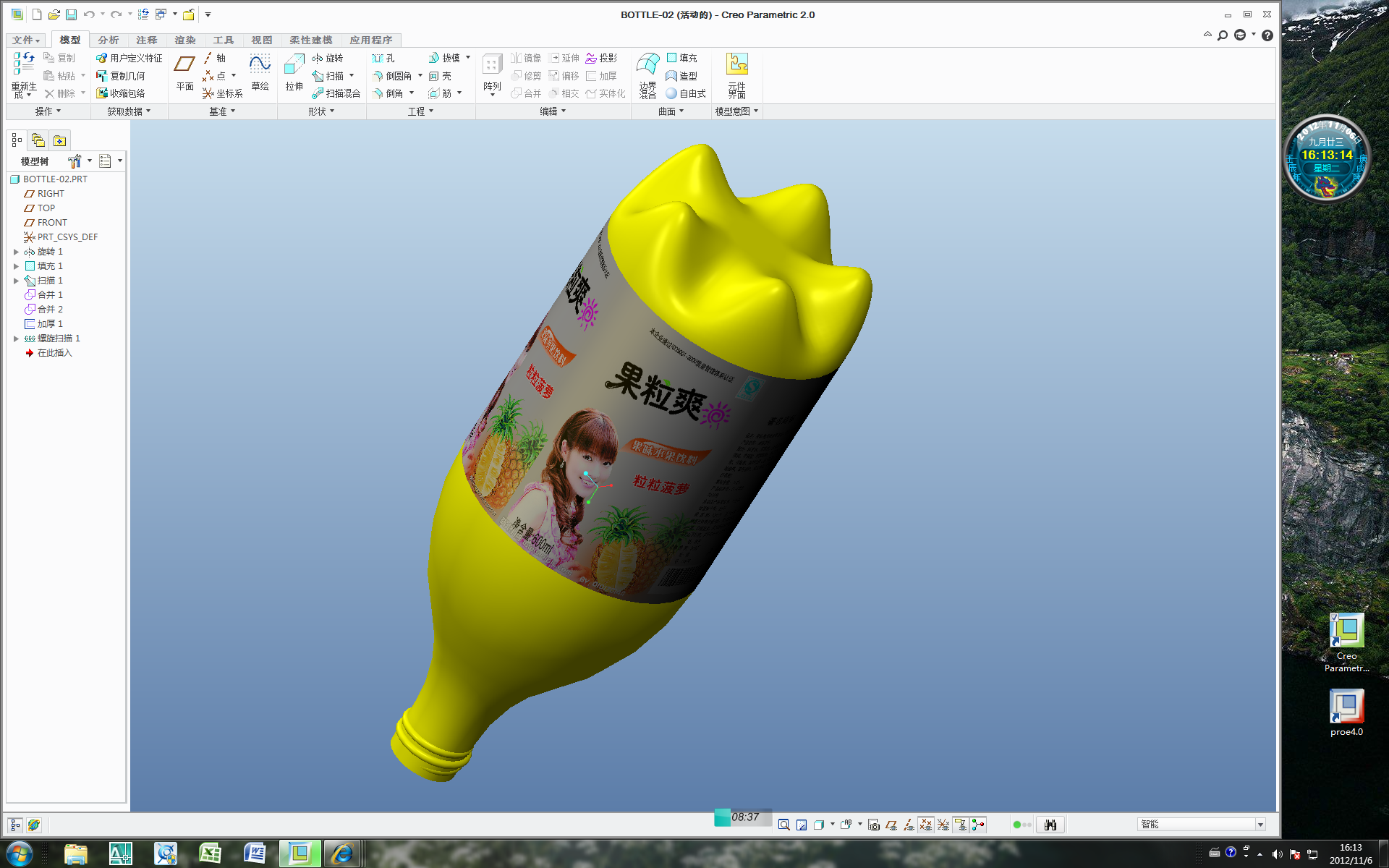Toggle annotation display in graphics toolbar

(x=961, y=825)
